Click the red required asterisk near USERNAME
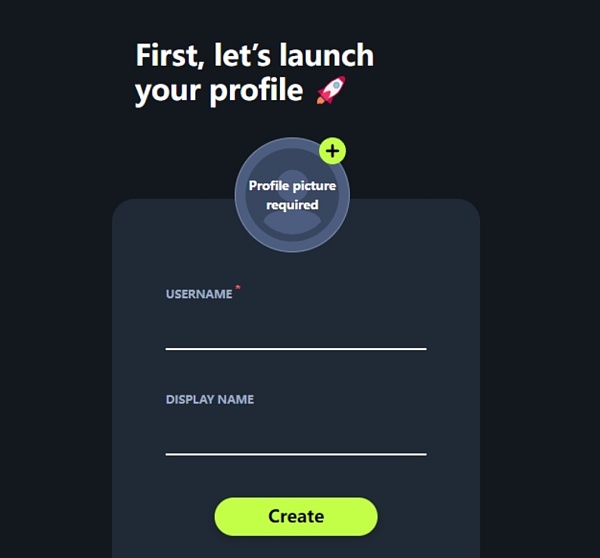 (238, 287)
